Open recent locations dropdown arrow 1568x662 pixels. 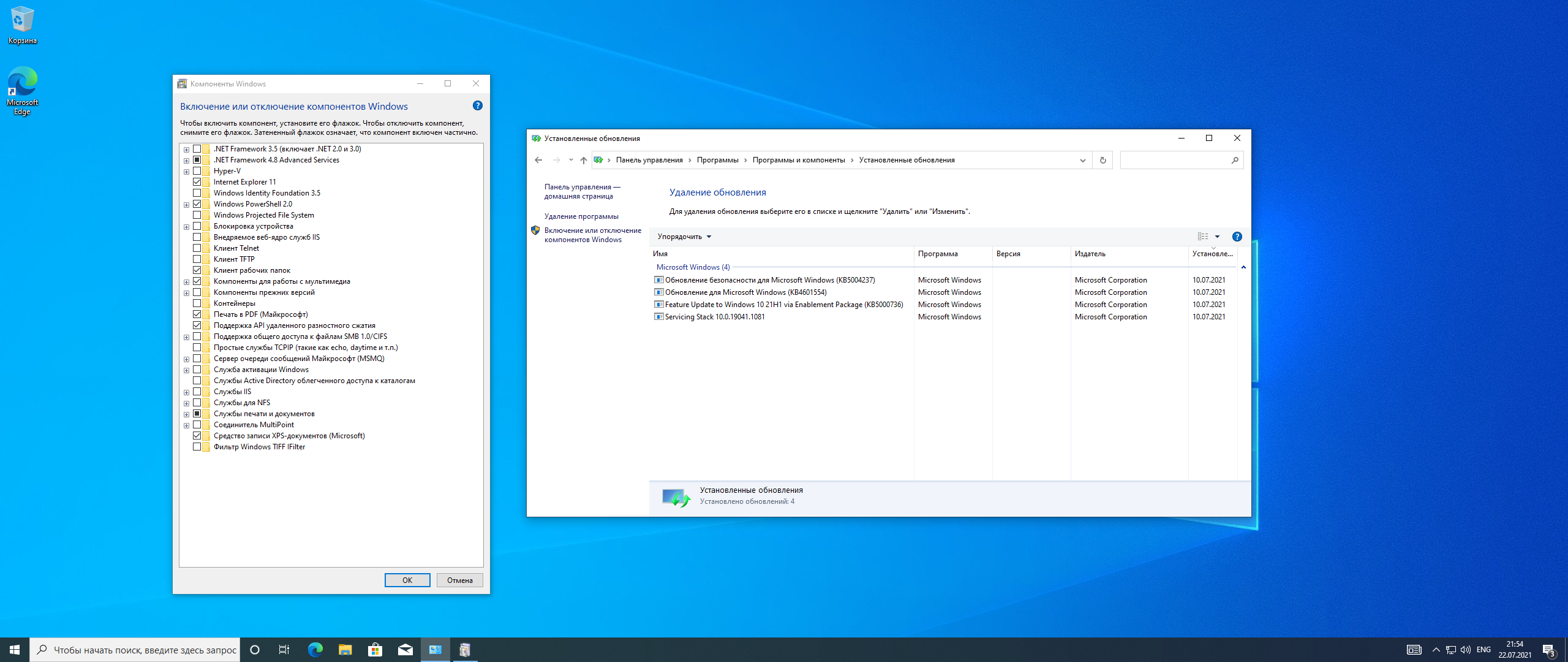571,160
